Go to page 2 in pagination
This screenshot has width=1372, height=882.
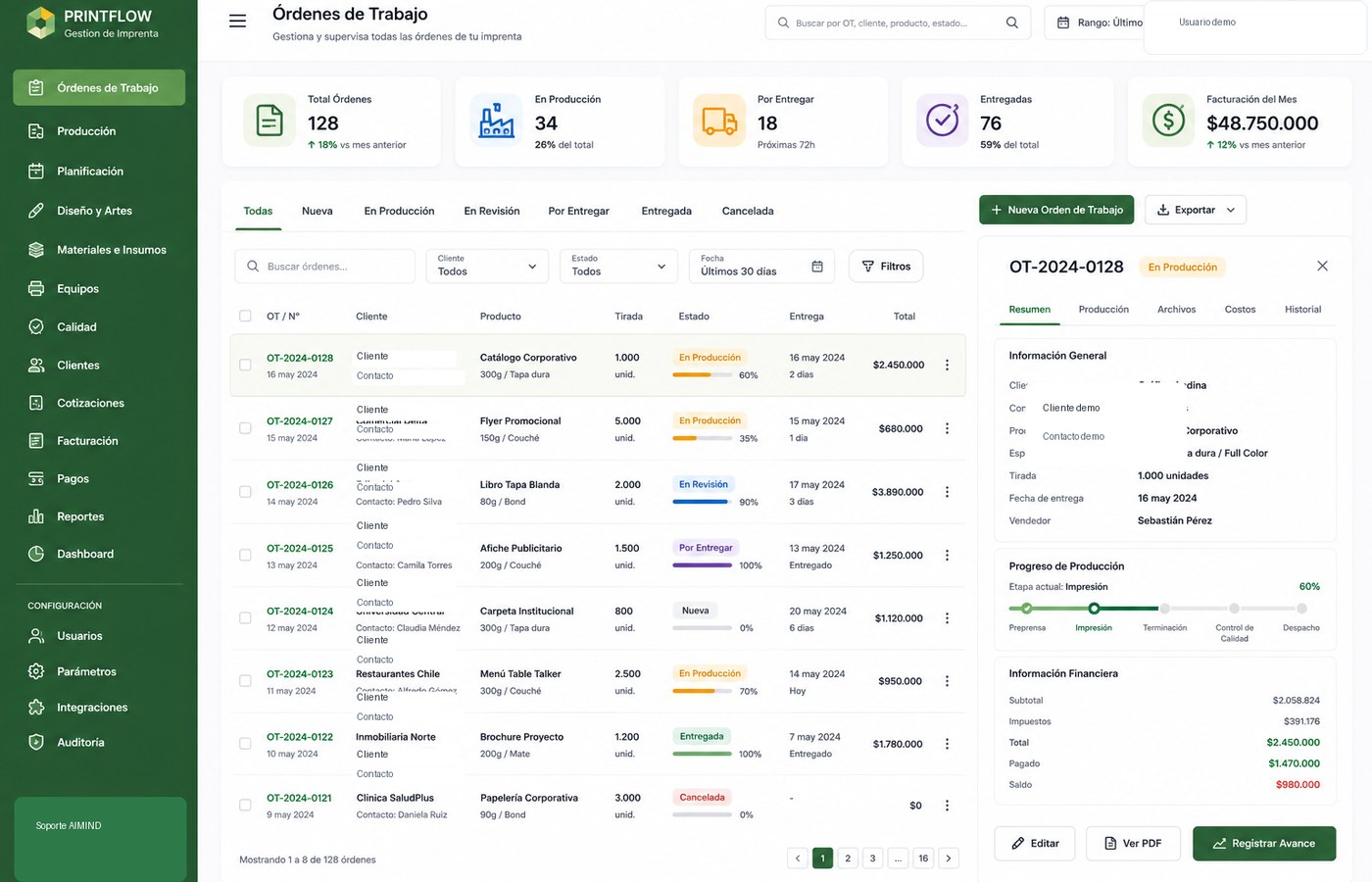coord(848,858)
